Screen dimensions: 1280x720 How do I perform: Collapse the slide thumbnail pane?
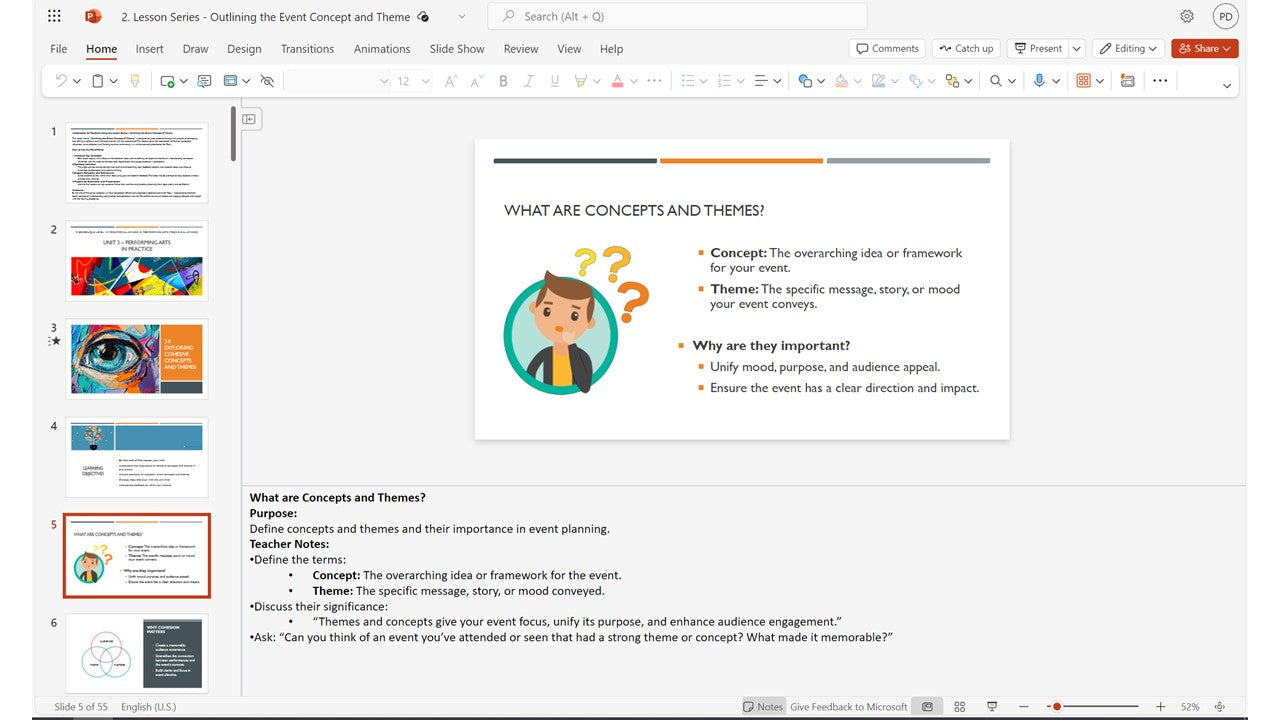point(249,119)
